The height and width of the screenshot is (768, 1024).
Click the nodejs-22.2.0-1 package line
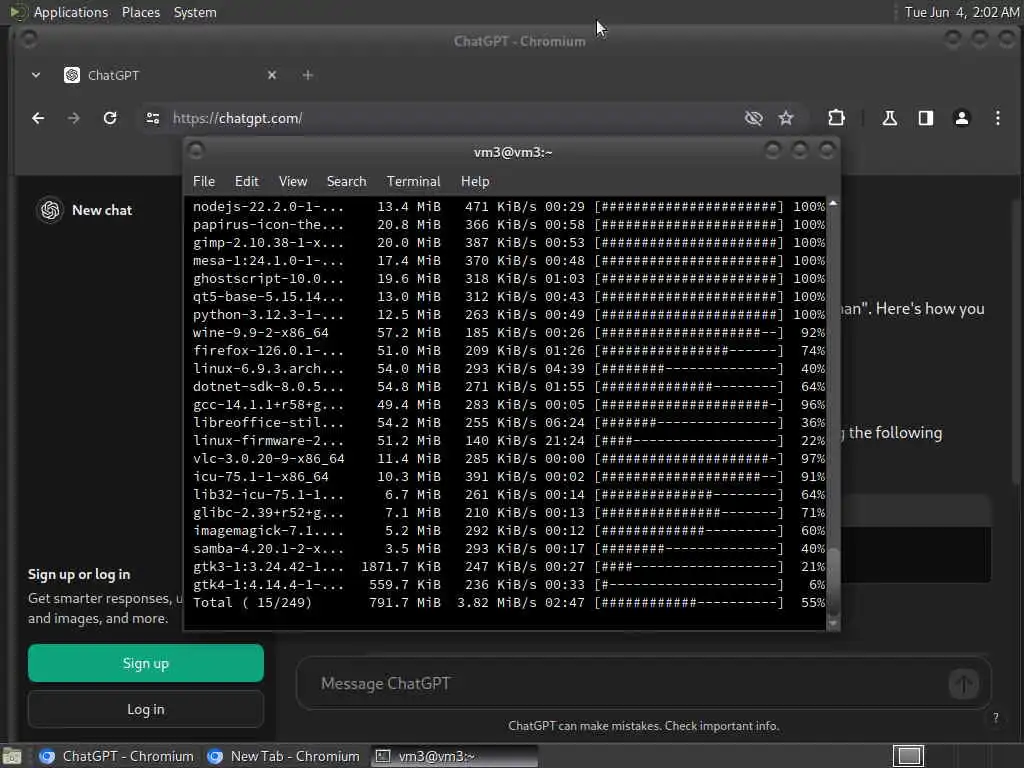click(x=509, y=206)
